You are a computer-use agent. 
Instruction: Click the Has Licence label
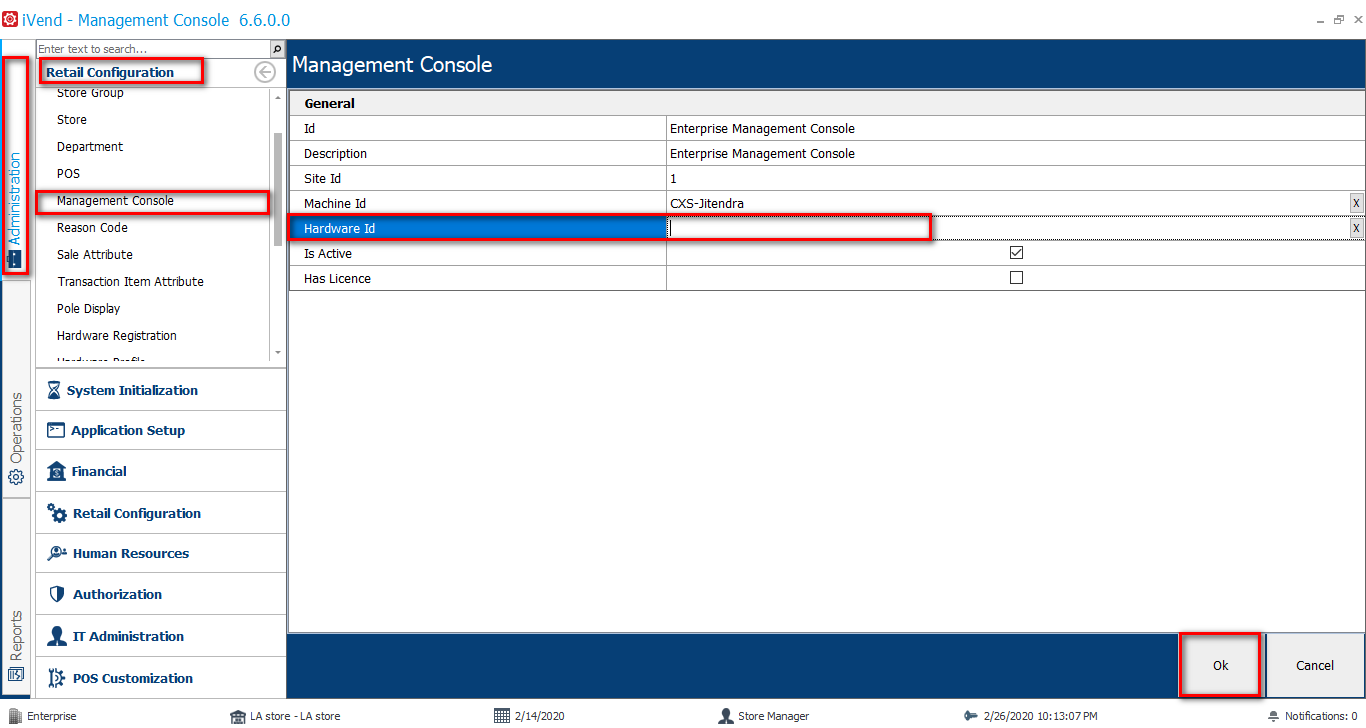(337, 279)
